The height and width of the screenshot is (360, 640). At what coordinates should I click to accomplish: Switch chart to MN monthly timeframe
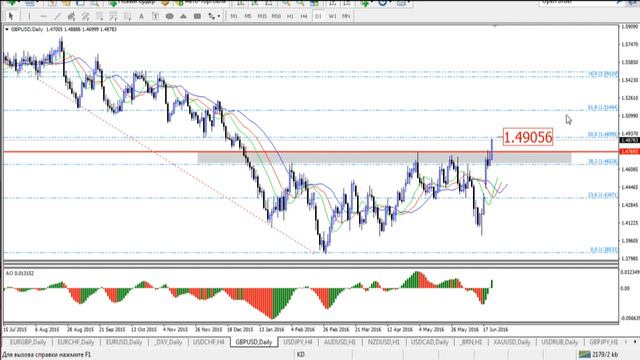tap(346, 16)
